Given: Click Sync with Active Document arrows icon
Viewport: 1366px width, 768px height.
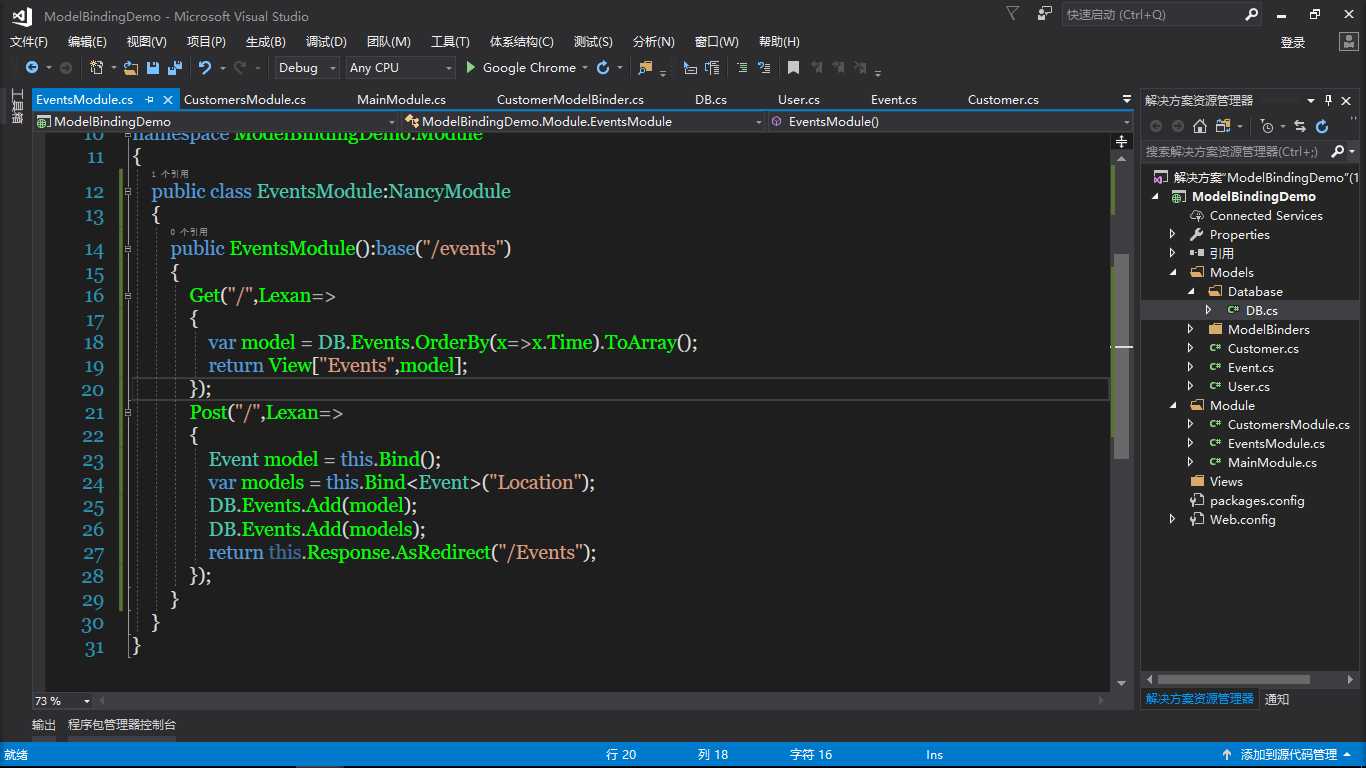Looking at the screenshot, I should (1300, 126).
